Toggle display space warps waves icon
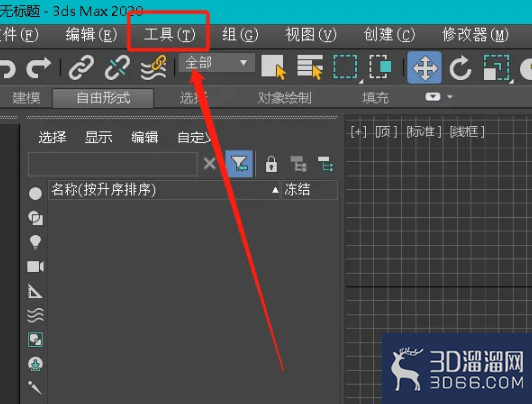Viewport: 532px width, 404px height. click(35, 315)
